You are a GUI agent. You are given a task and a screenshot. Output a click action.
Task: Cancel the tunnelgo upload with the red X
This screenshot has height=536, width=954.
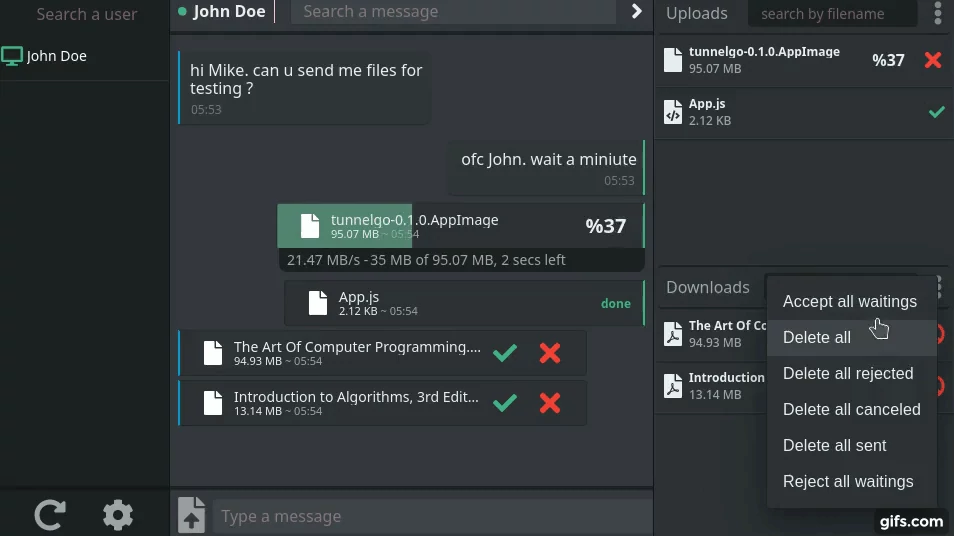click(933, 60)
